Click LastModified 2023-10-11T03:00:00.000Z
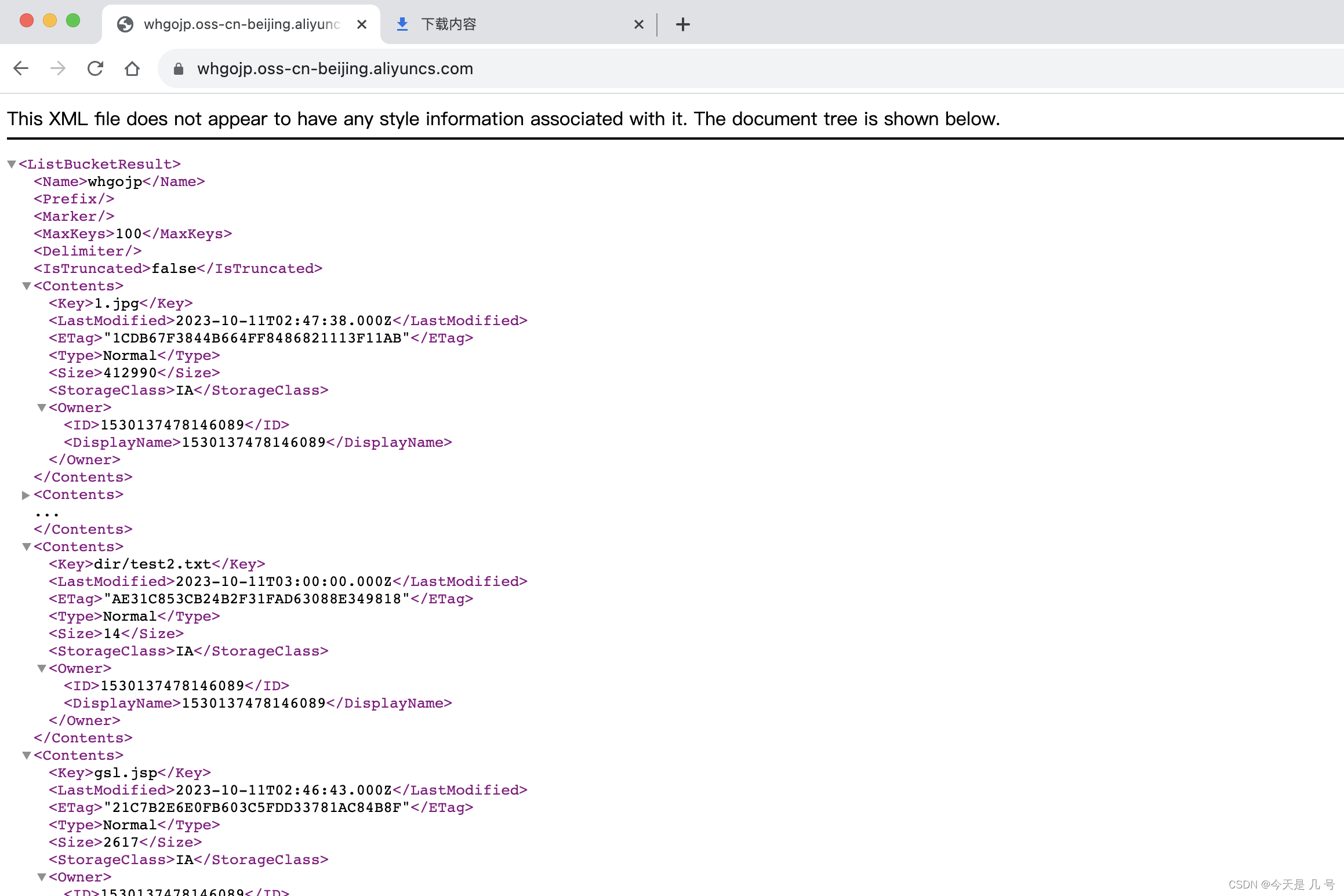1344x896 pixels. tap(284, 582)
